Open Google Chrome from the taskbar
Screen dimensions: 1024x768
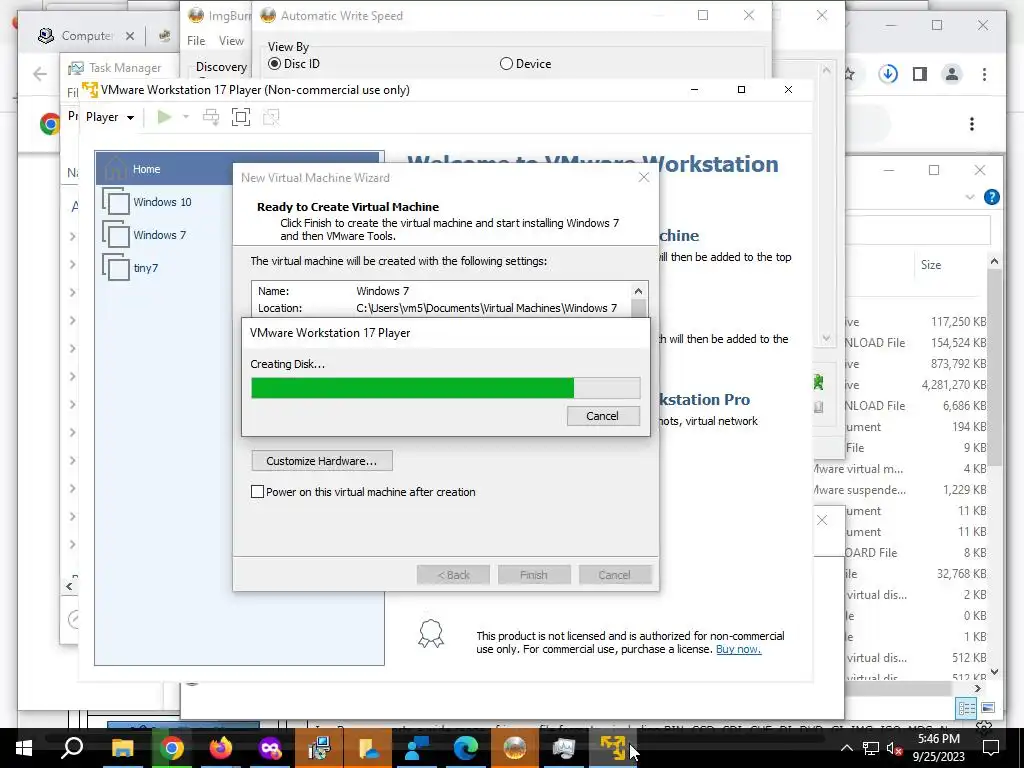[x=171, y=748]
